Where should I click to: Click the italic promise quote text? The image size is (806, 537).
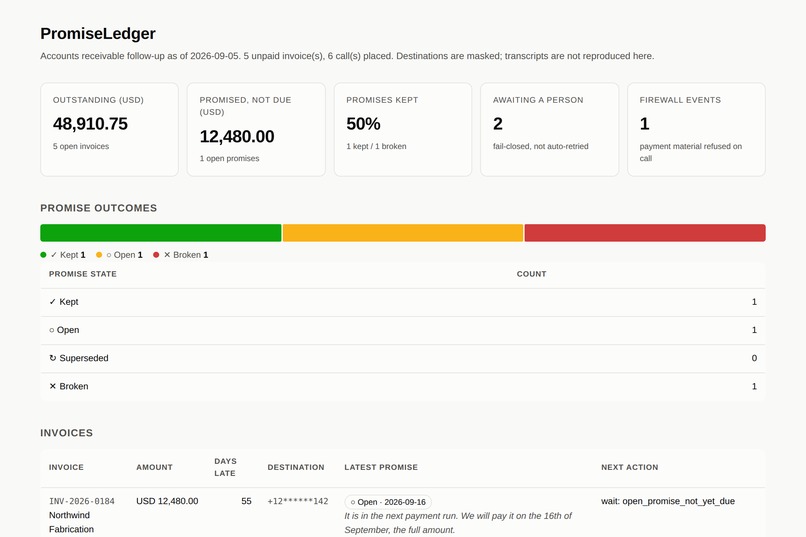pyautogui.click(x=457, y=523)
